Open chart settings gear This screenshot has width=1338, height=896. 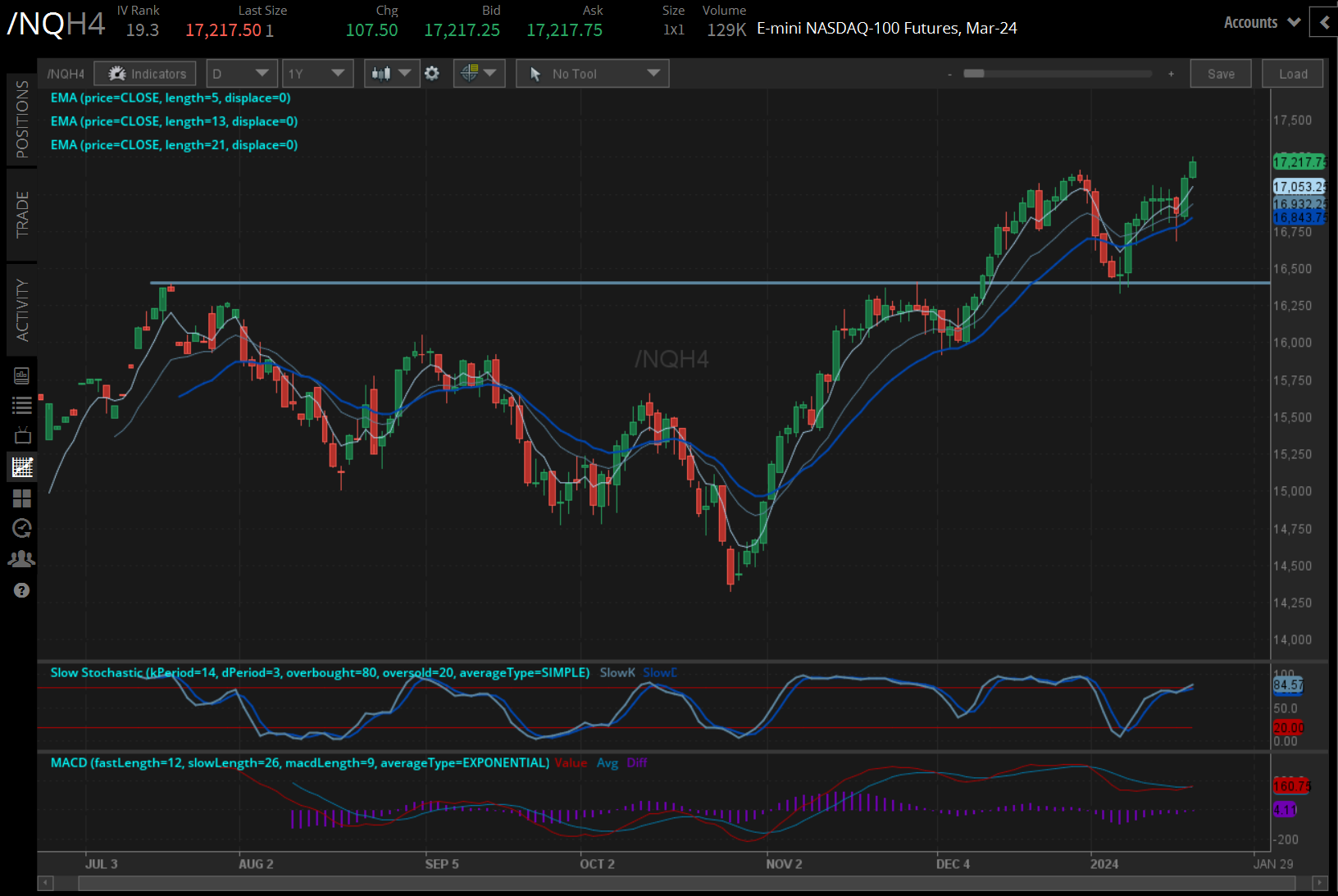tap(432, 74)
